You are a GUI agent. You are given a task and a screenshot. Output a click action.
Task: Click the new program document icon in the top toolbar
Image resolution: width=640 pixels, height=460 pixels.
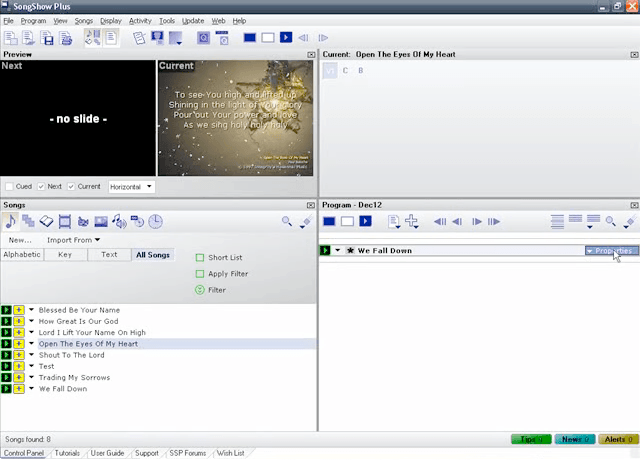pos(10,38)
